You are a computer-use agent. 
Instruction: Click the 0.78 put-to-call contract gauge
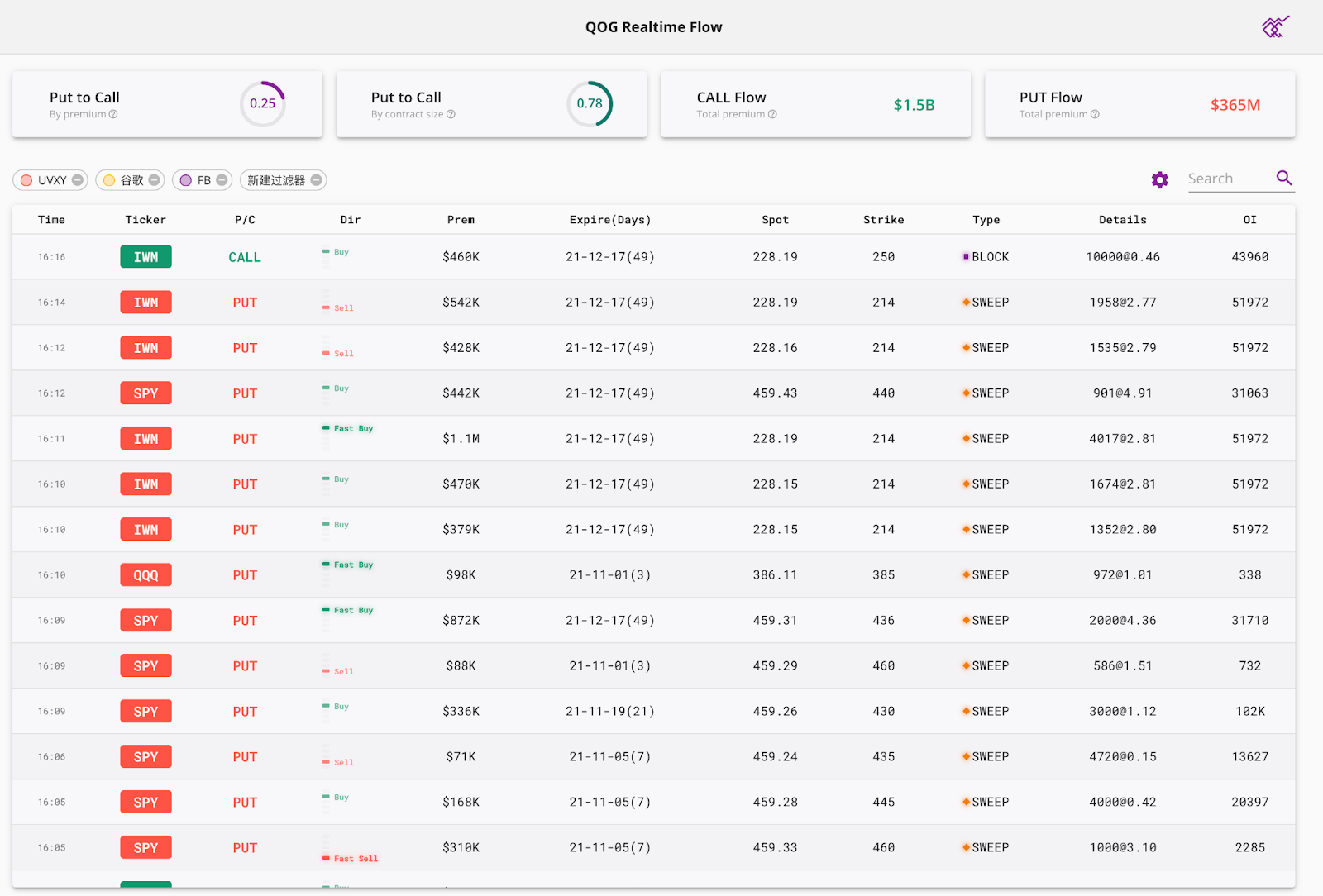590,104
